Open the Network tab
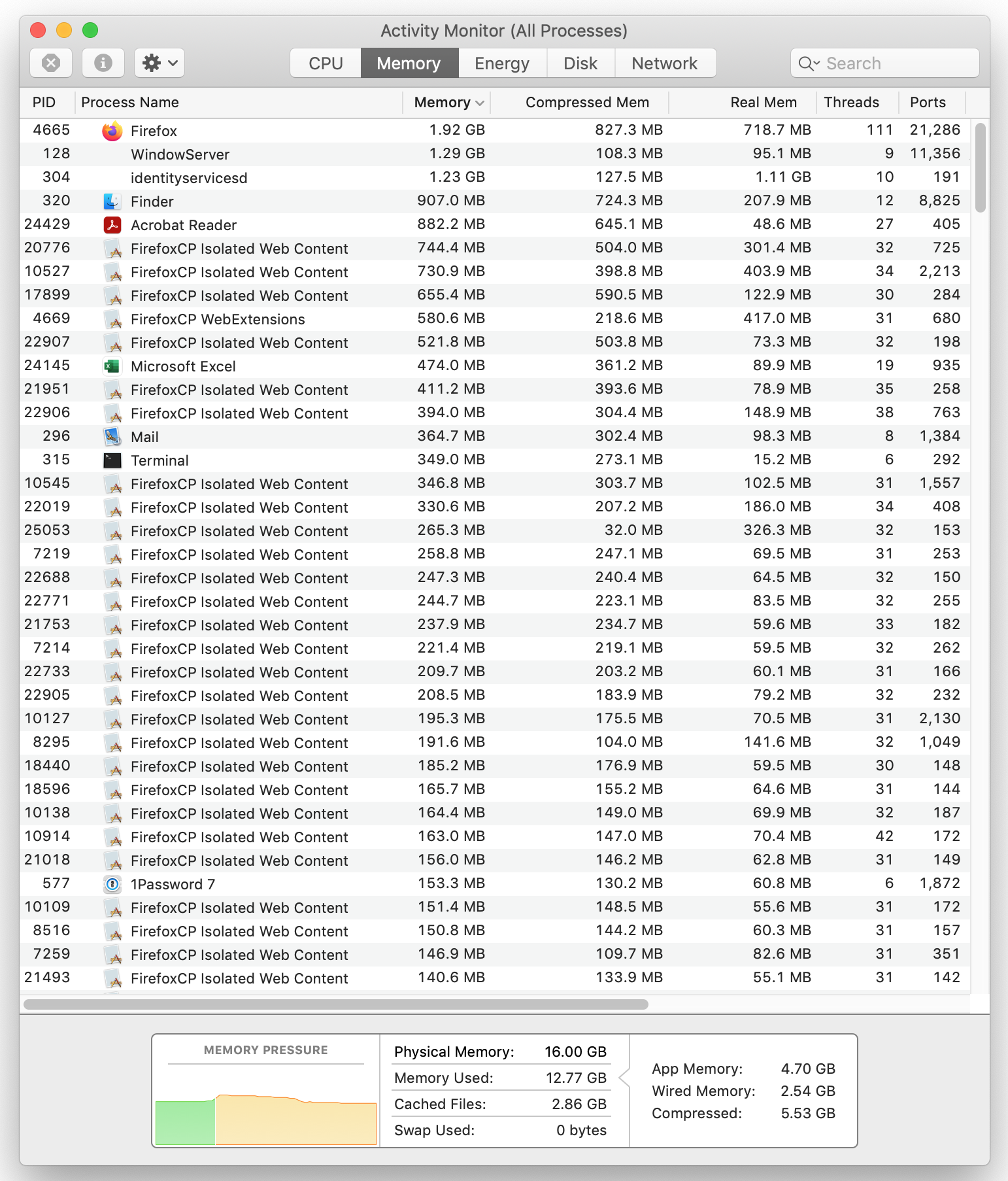Viewport: 1008px width, 1181px height. 665,63
